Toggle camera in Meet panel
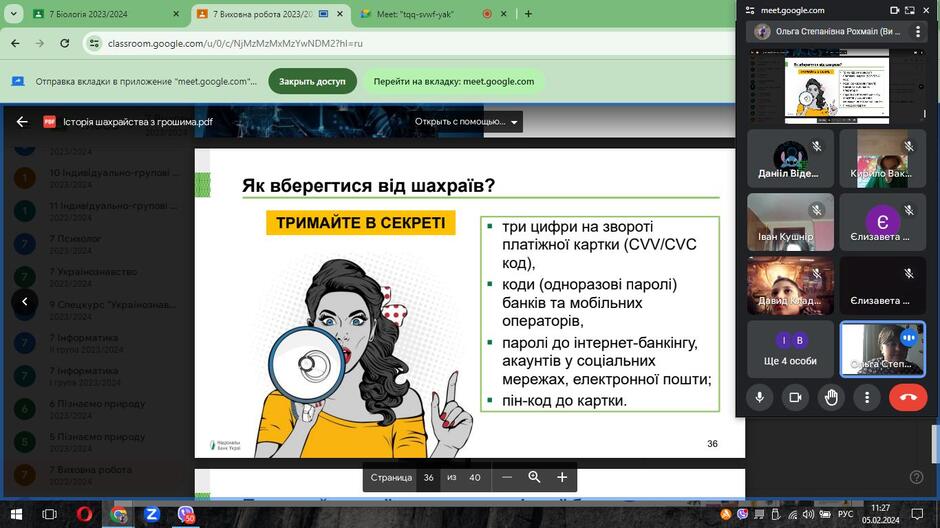Screen dimensions: 940x528 click(x=796, y=397)
